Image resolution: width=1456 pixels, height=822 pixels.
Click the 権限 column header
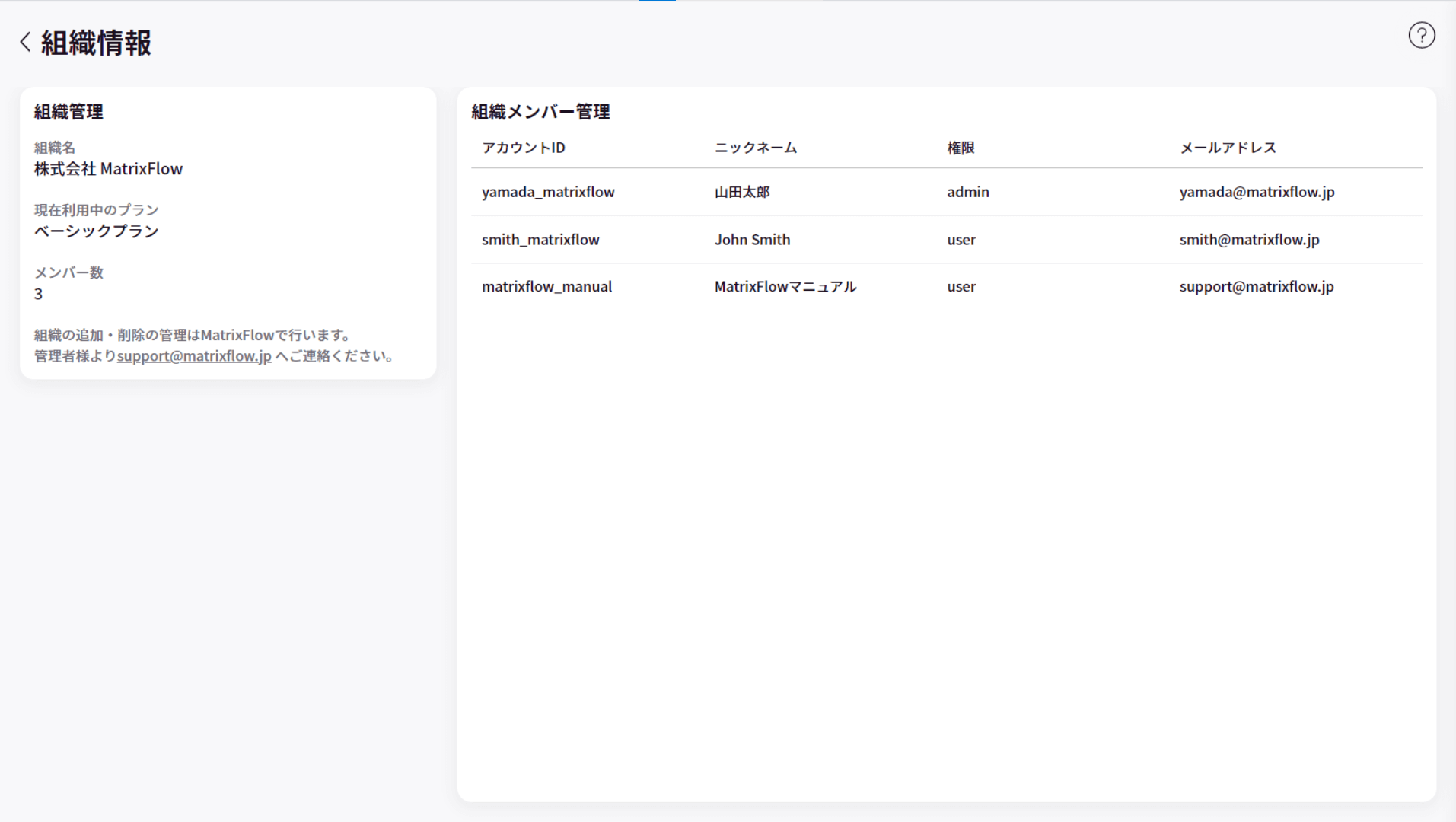click(x=961, y=148)
